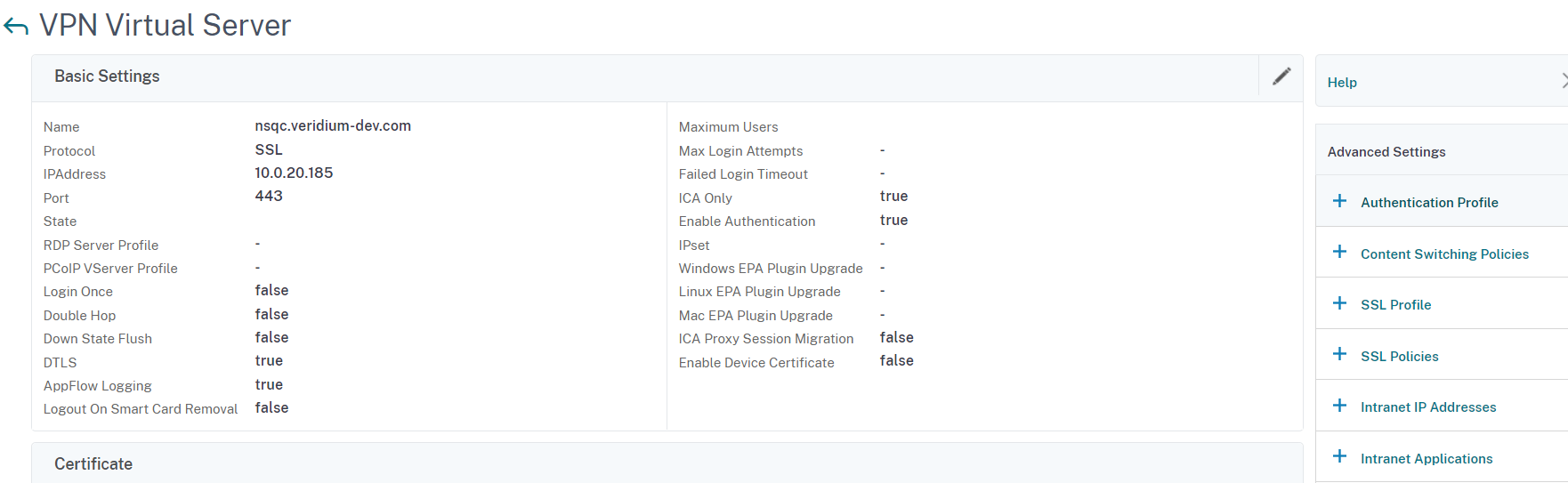Image resolution: width=1568 pixels, height=483 pixels.
Task: Click the Advanced Settings heading
Action: tap(1386, 152)
